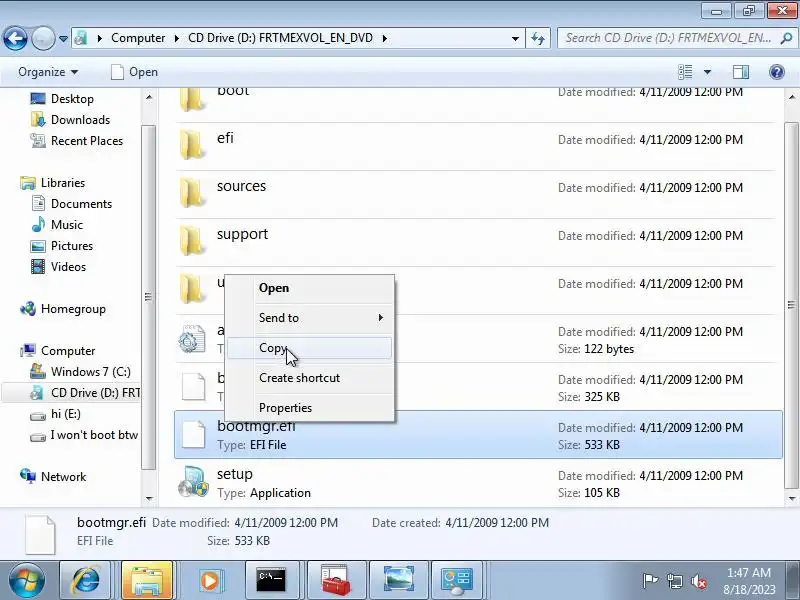Click the file list scroll down arrow

(x=791, y=498)
